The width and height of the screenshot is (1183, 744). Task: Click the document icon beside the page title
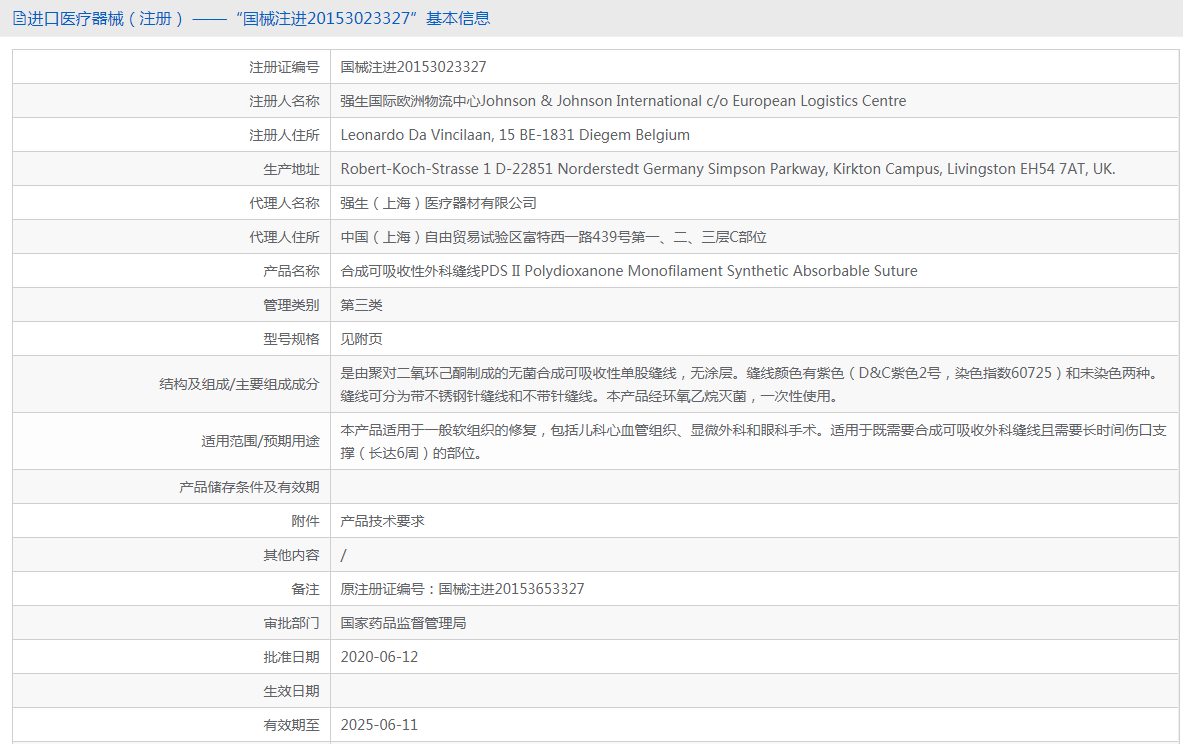point(19,19)
